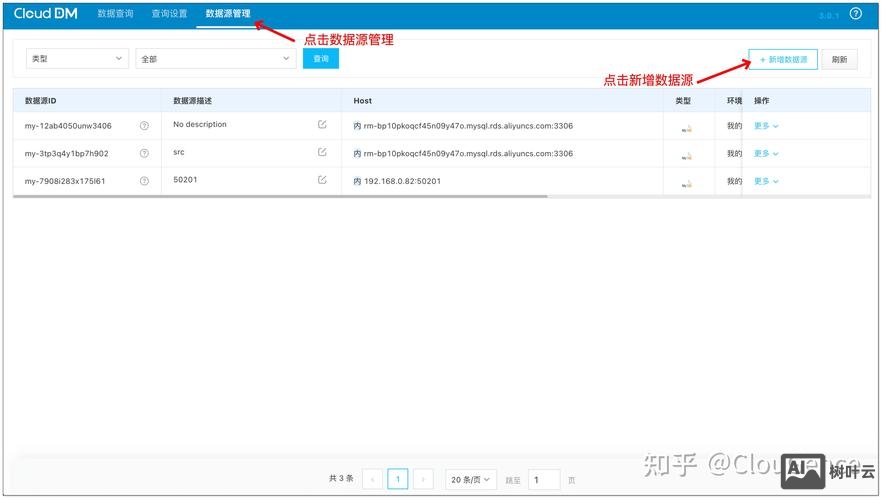Viewport: 883px width, 500px height.
Task: Click the 数据源描述 column header
Action: [193, 101]
